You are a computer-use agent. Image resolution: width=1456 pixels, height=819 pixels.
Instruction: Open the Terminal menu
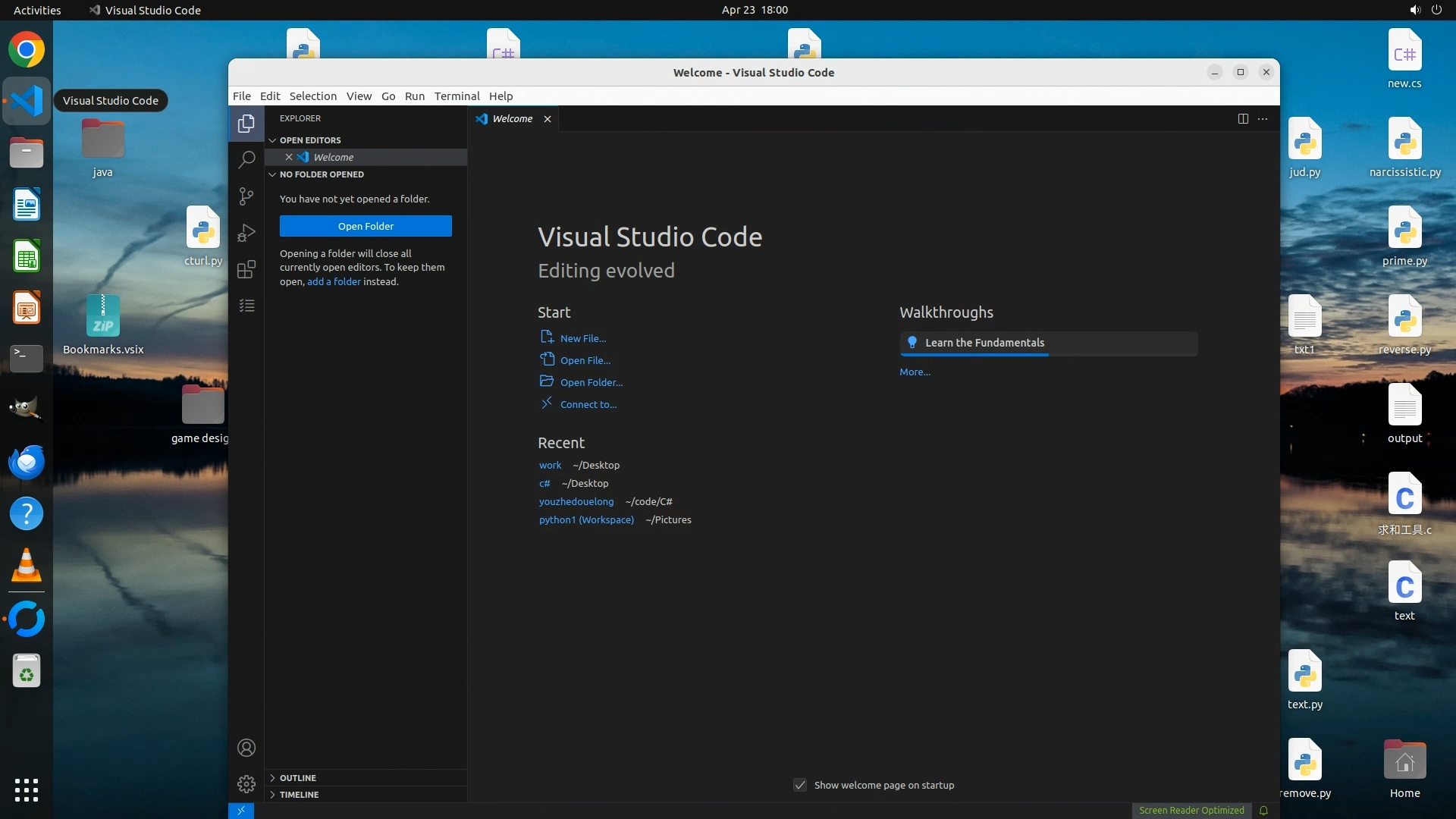(x=457, y=96)
